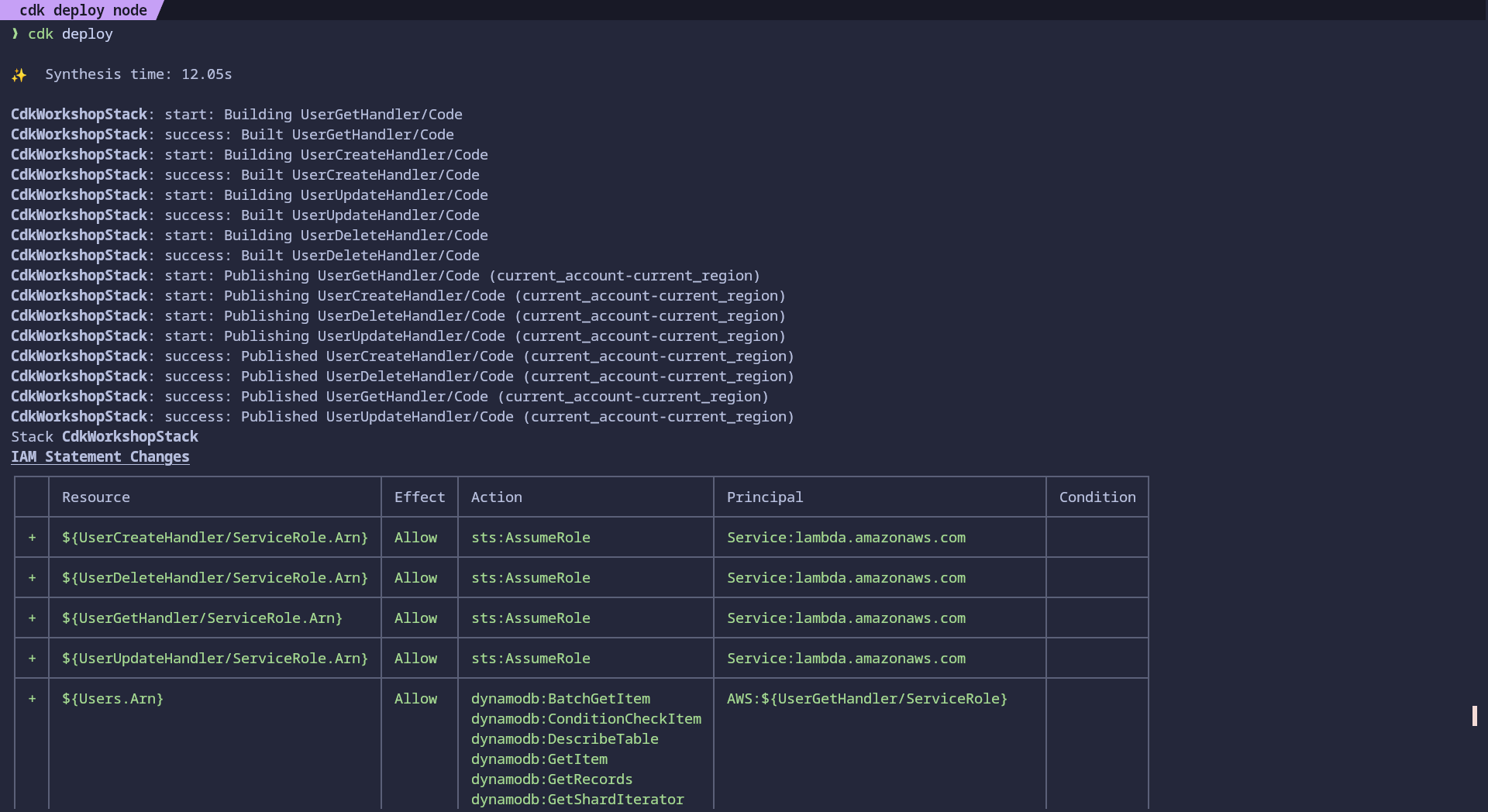Click 'dynamodb:GetShardIterator' action
This screenshot has height=812, width=1488.
[578, 800]
